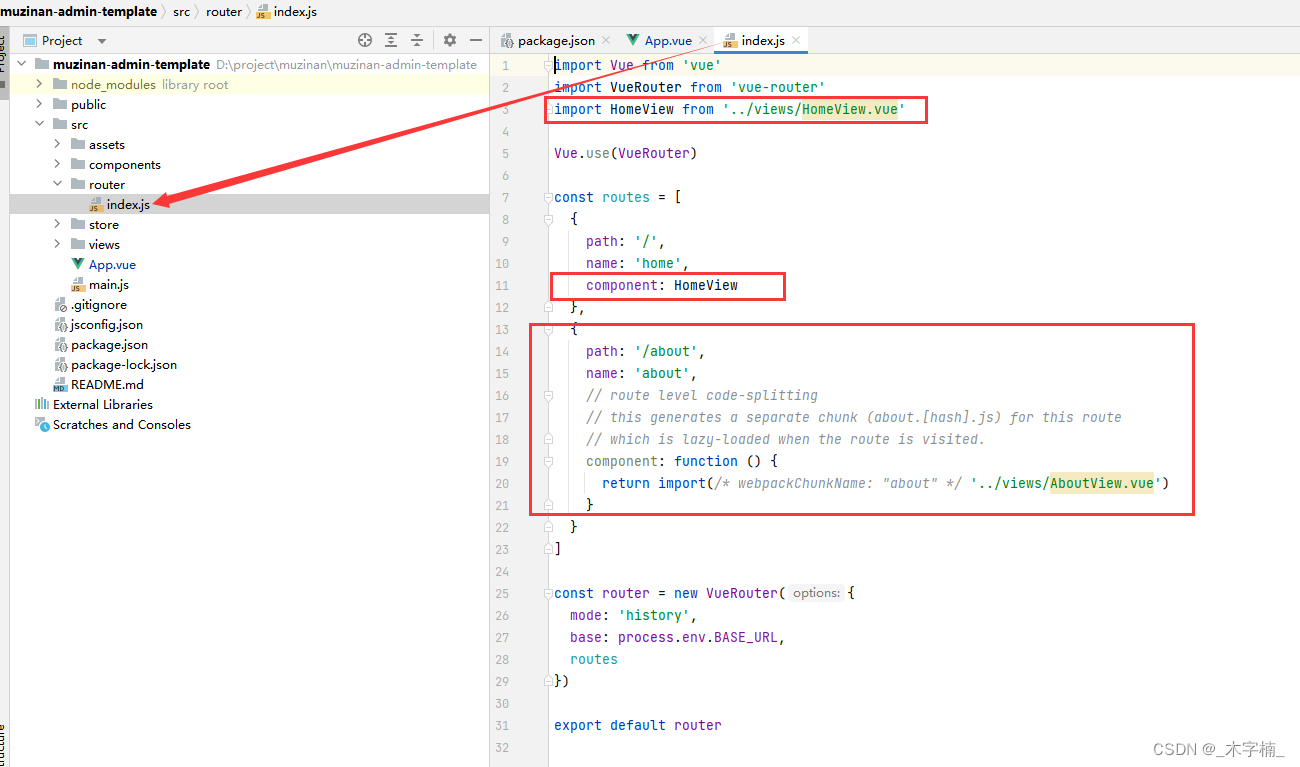Select package.json in the project tree
1300x767 pixels.
[110, 345]
